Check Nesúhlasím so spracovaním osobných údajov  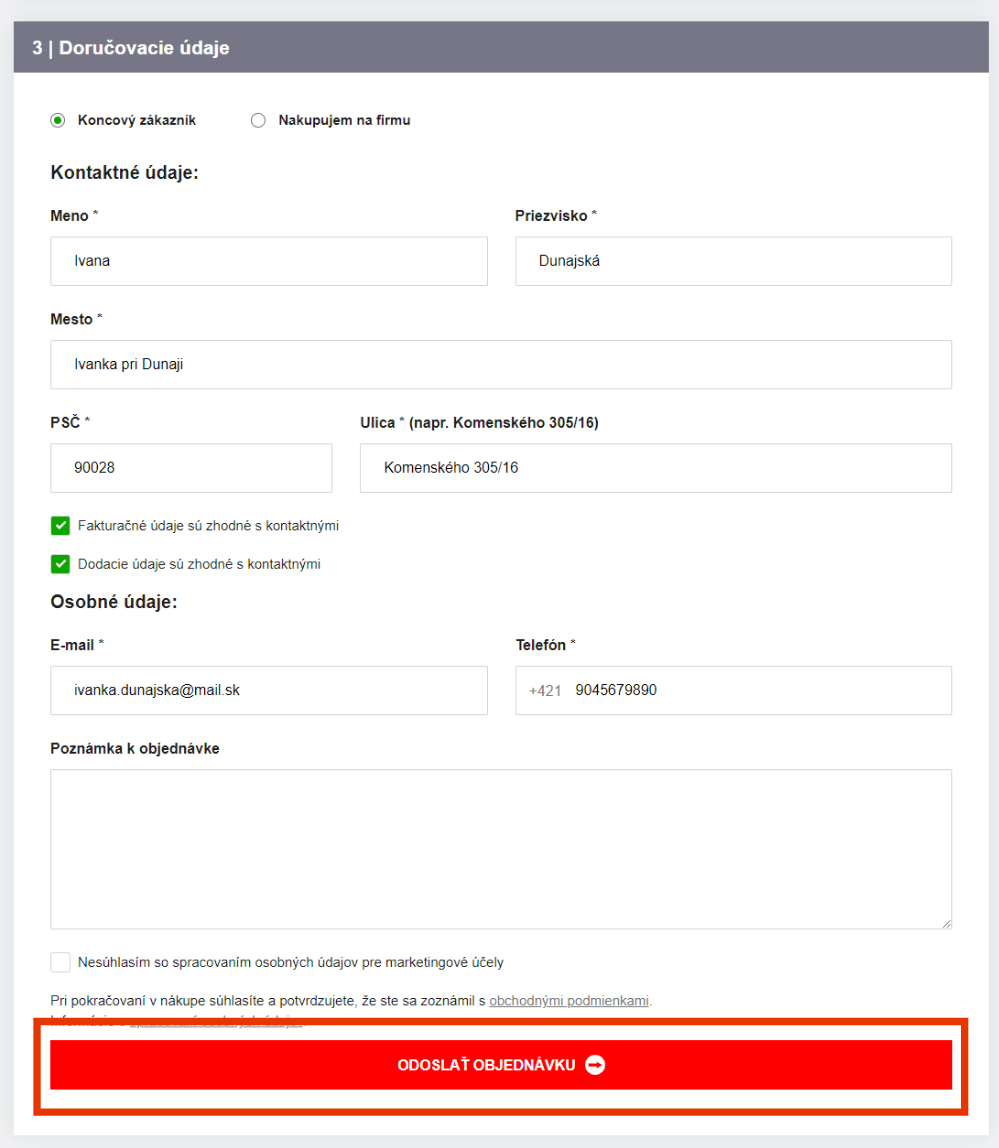pyautogui.click(x=61, y=963)
